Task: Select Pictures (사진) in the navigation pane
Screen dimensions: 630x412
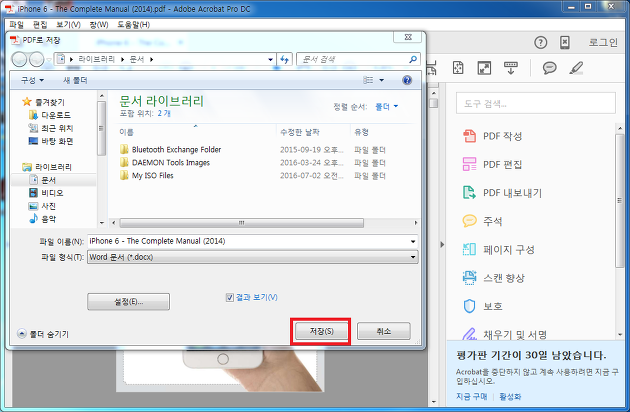Action: click(43, 206)
